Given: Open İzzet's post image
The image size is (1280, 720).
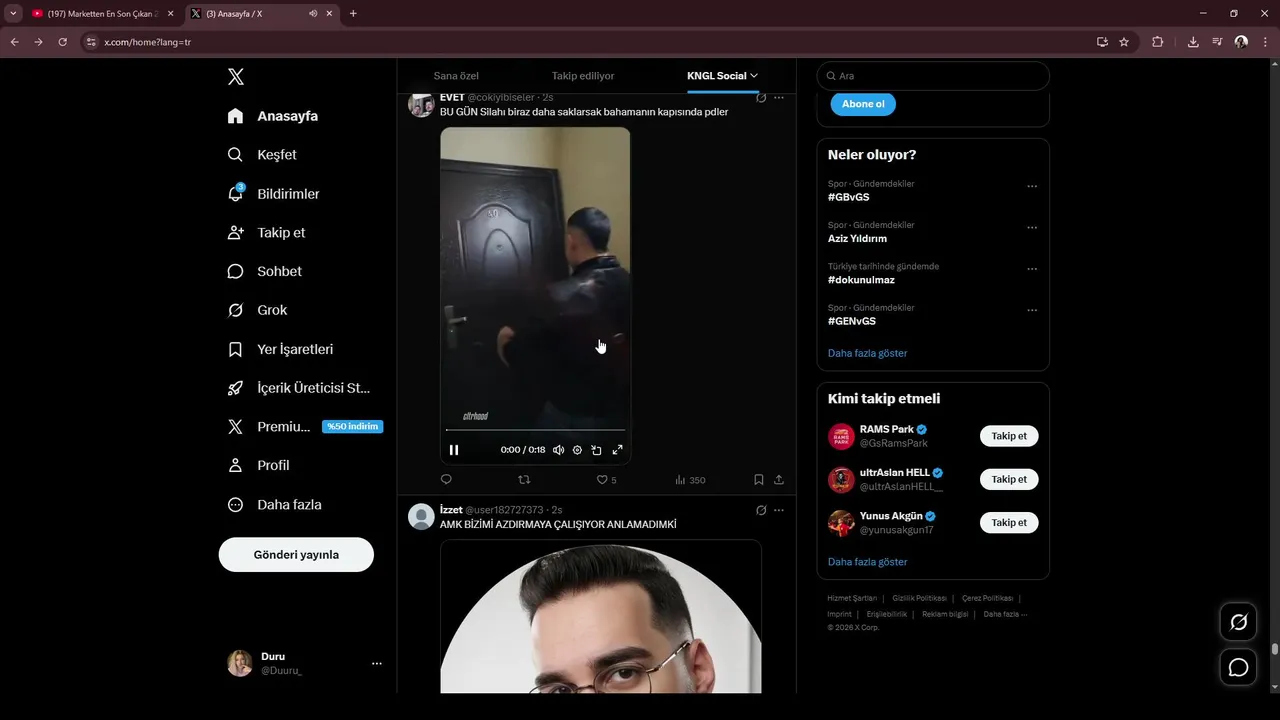Looking at the screenshot, I should tap(601, 616).
